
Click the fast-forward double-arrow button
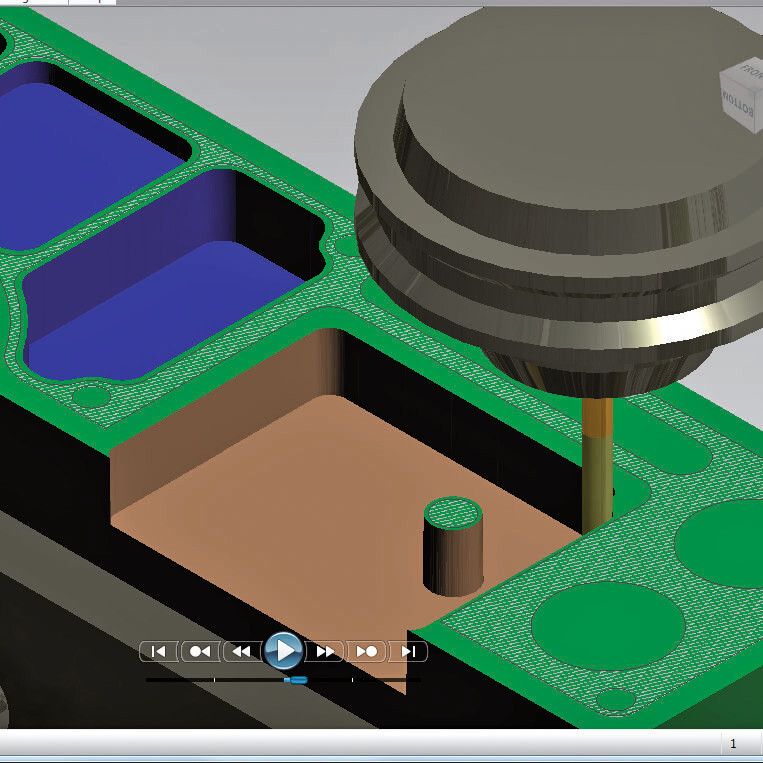325,651
